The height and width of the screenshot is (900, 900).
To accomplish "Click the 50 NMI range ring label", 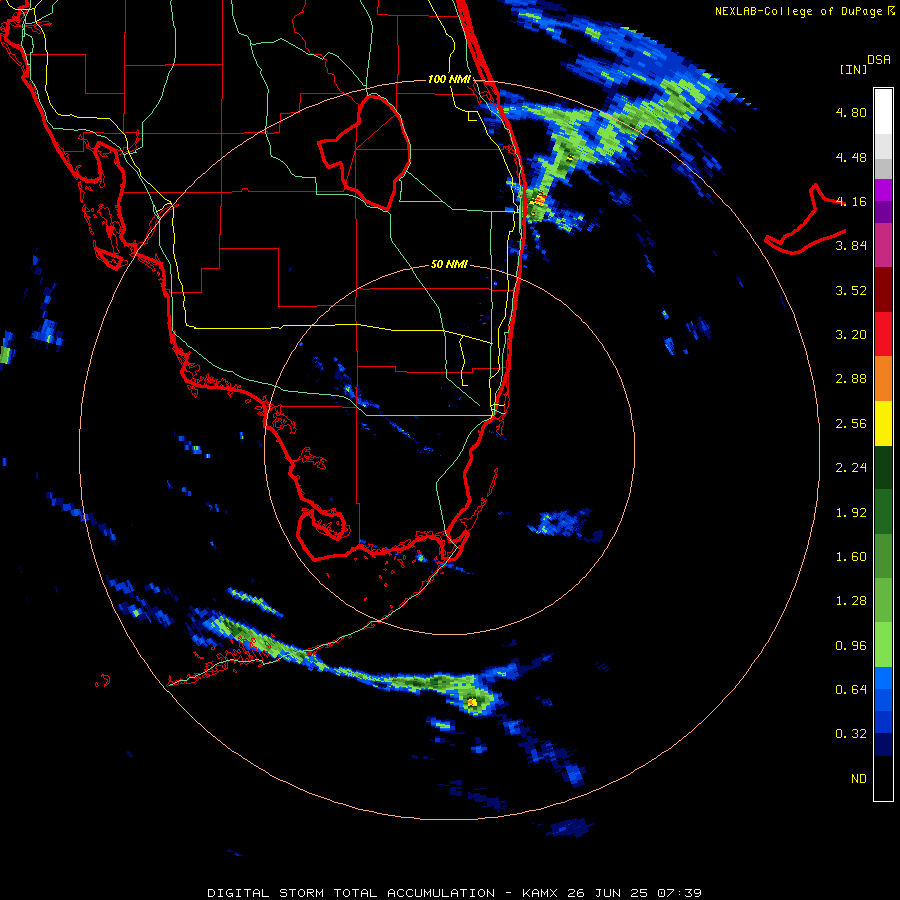I will click(x=449, y=264).
